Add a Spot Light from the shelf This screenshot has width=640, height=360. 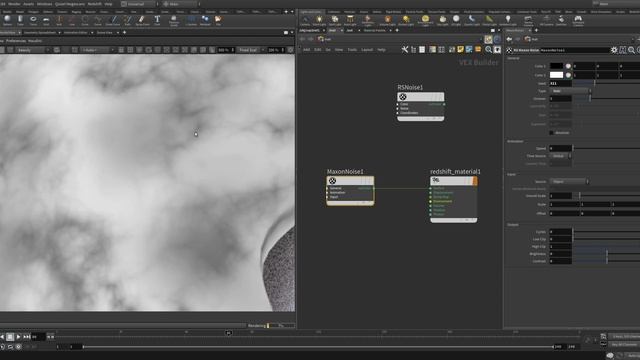click(x=335, y=20)
